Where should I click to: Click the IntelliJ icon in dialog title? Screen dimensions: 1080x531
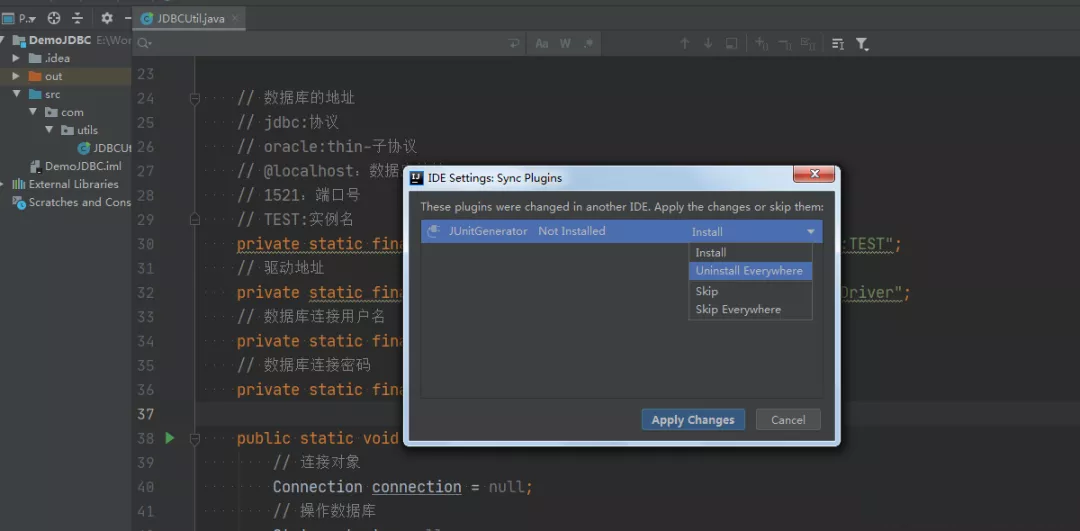point(416,178)
